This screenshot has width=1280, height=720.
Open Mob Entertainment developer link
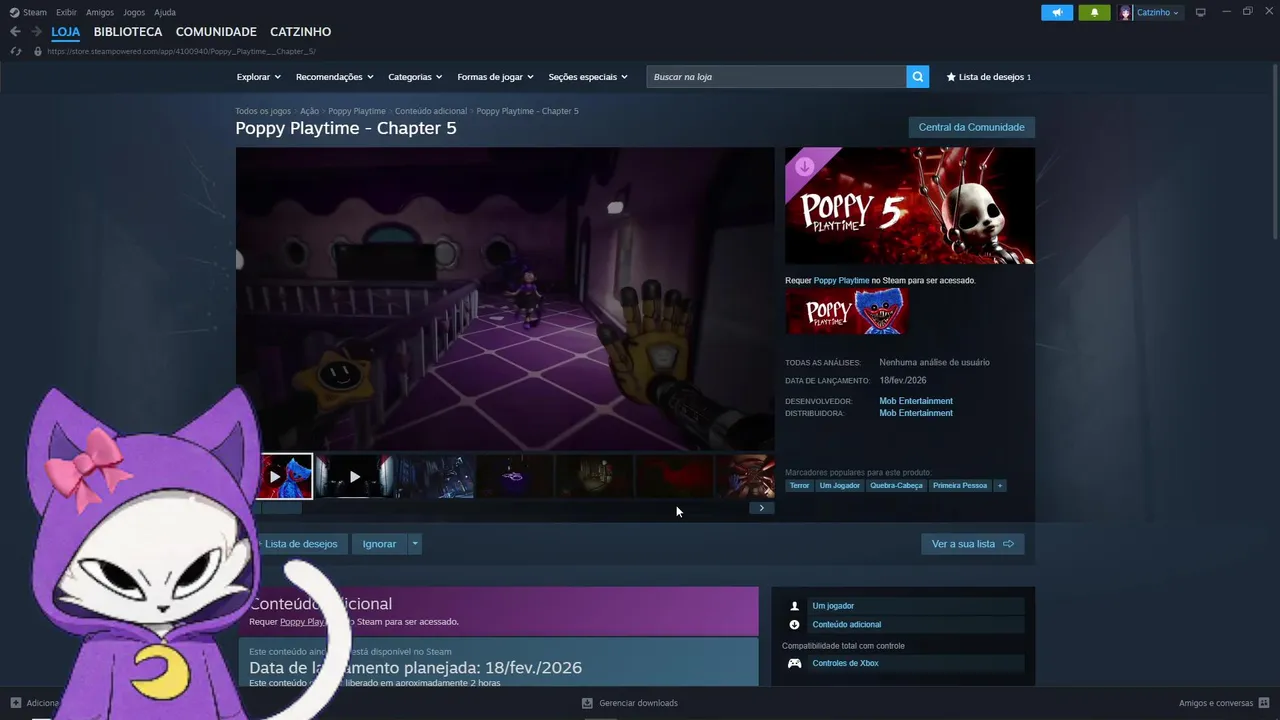pos(916,401)
